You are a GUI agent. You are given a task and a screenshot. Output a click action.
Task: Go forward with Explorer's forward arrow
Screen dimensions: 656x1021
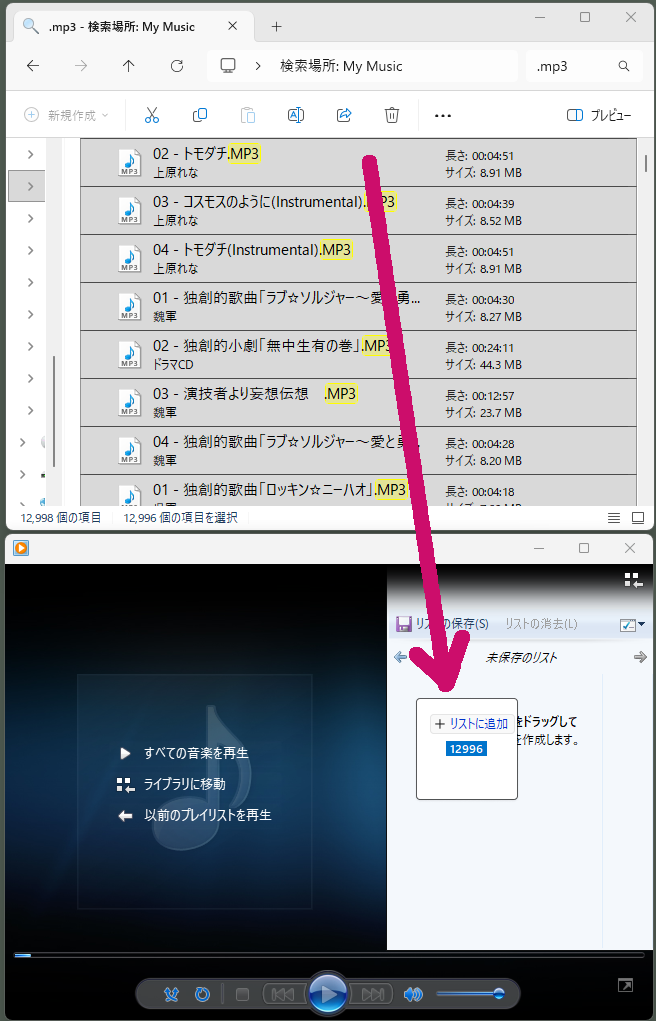pos(81,66)
